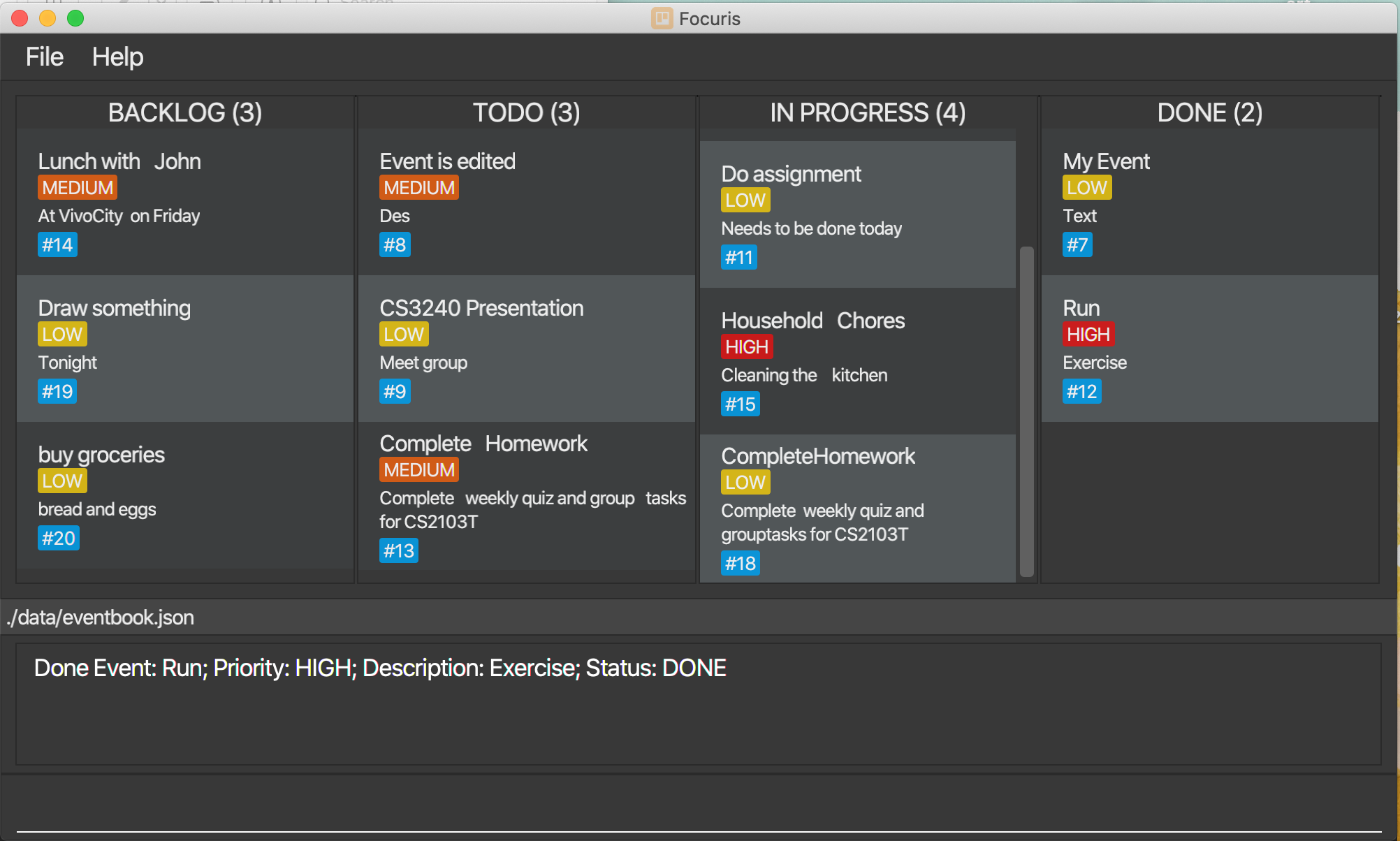Click the #19 event ID badge
This screenshot has width=1400, height=841.
click(57, 391)
